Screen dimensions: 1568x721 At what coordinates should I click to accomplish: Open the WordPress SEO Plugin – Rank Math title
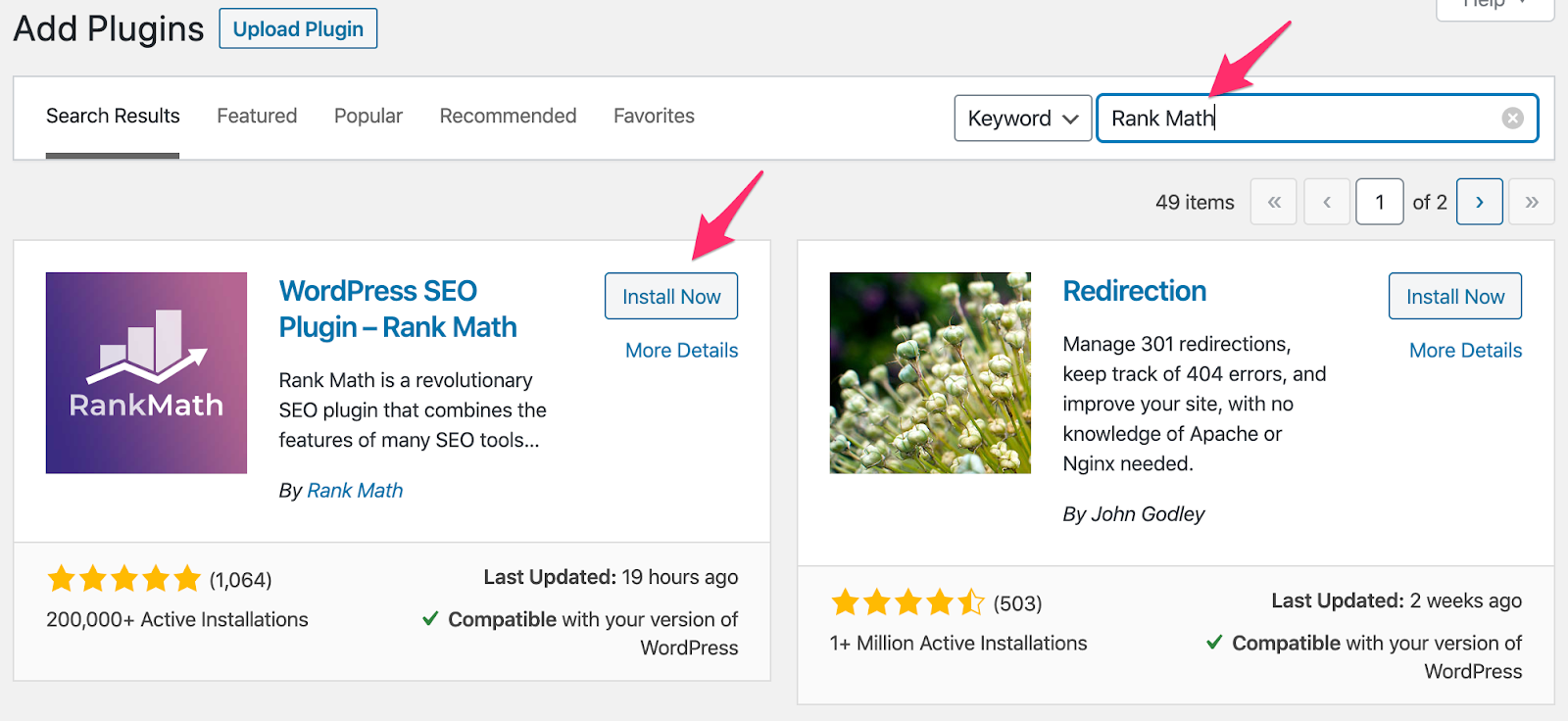398,309
